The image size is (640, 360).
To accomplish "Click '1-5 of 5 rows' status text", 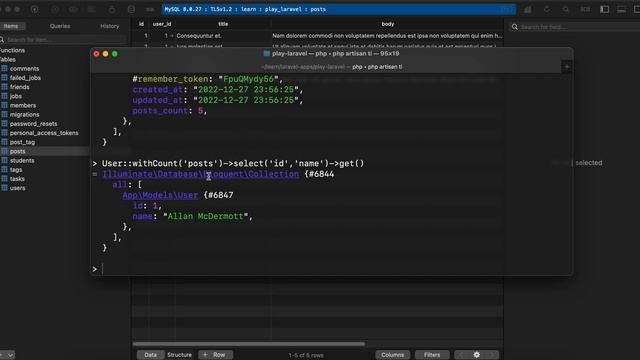I will coord(306,356).
